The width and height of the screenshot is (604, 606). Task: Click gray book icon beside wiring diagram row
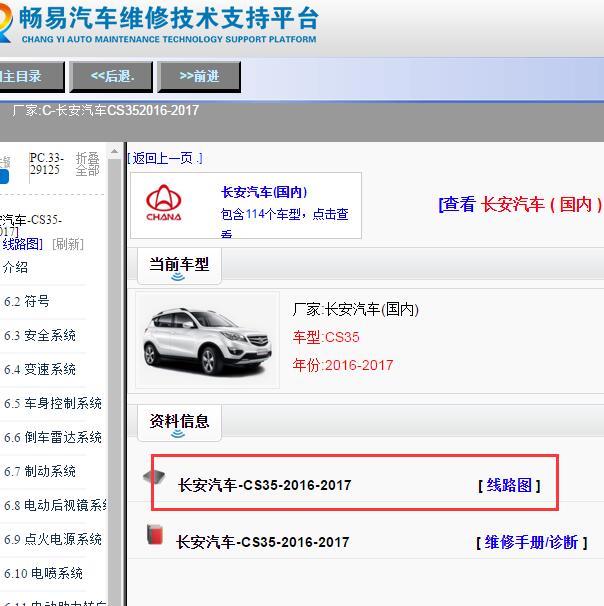coord(154,477)
